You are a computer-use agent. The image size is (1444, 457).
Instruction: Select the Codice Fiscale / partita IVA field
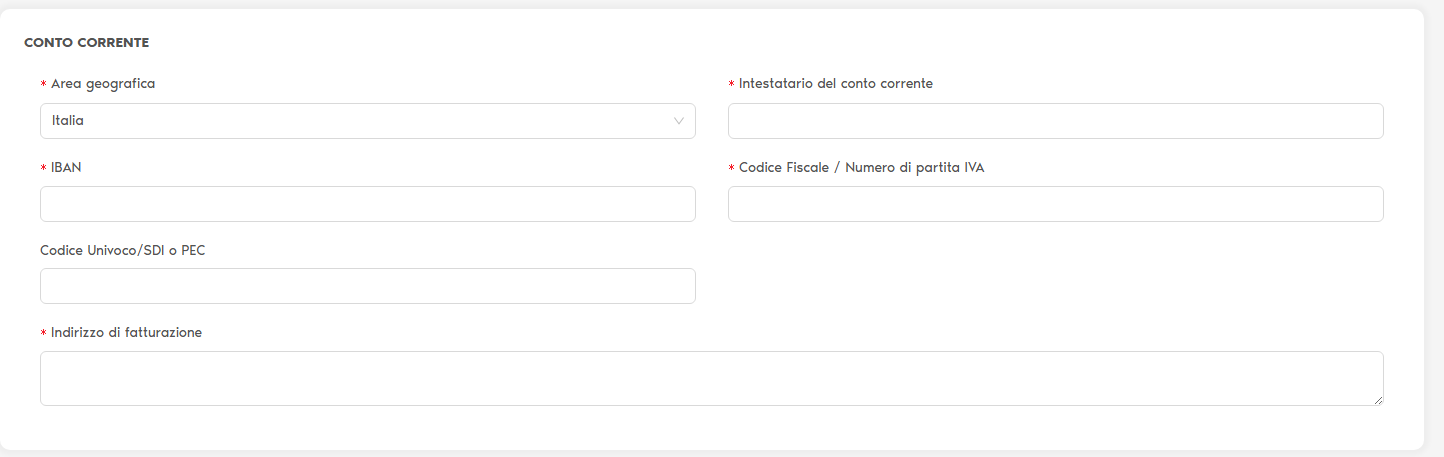(1055, 204)
